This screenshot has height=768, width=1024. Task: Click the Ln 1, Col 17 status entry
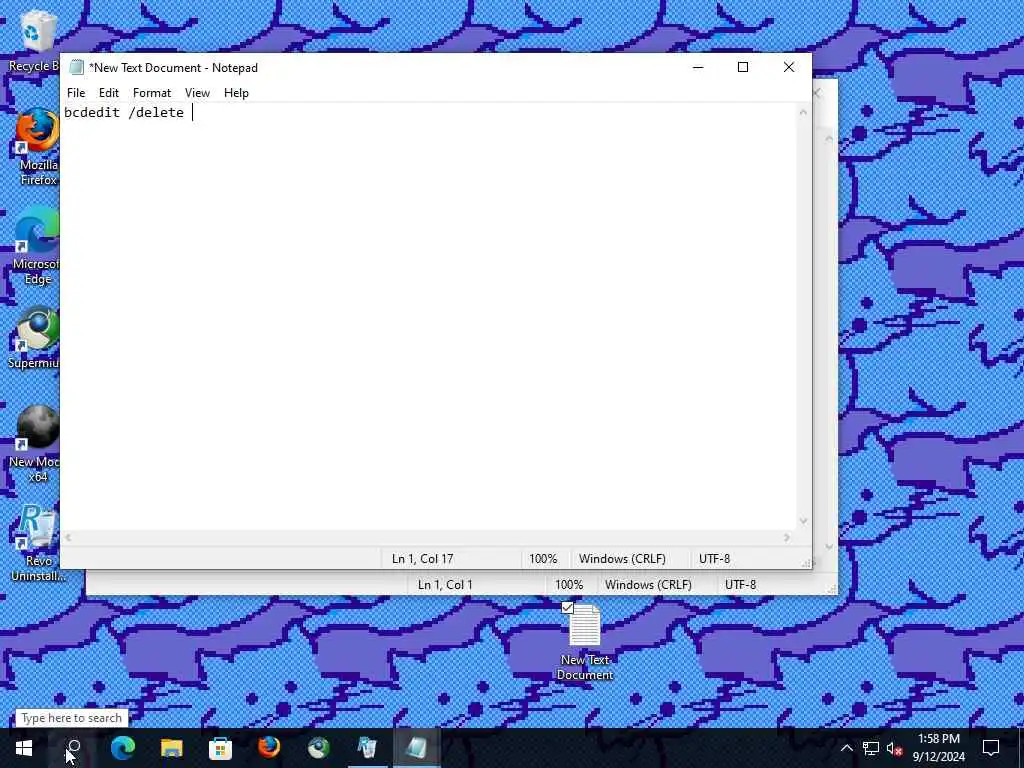point(422,558)
